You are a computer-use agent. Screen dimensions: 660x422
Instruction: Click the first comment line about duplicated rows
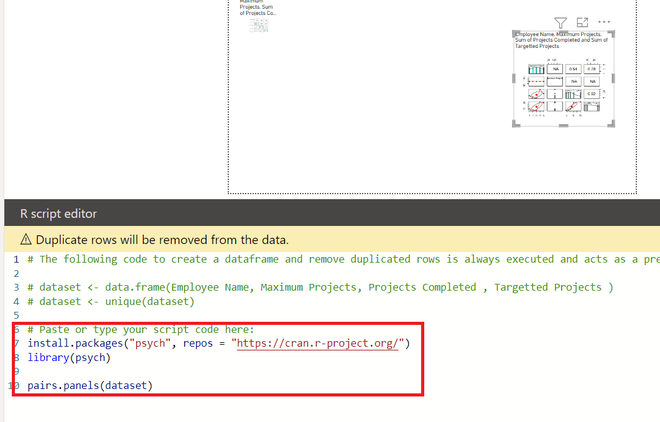(343, 259)
